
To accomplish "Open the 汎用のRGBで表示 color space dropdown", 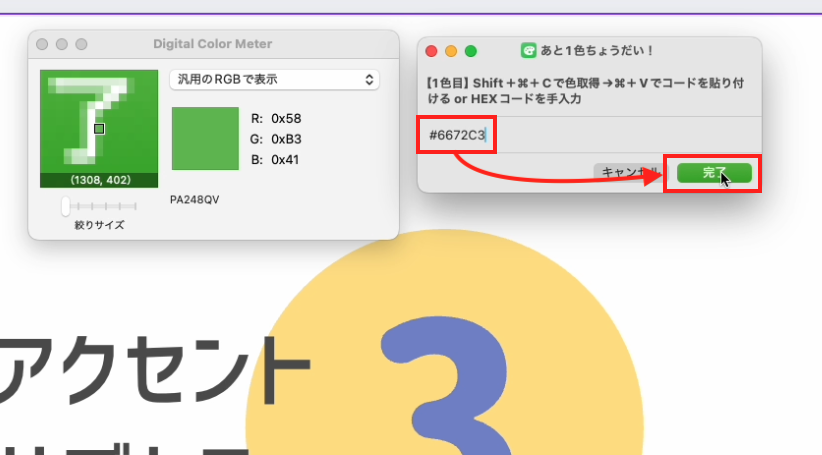I will (274, 80).
